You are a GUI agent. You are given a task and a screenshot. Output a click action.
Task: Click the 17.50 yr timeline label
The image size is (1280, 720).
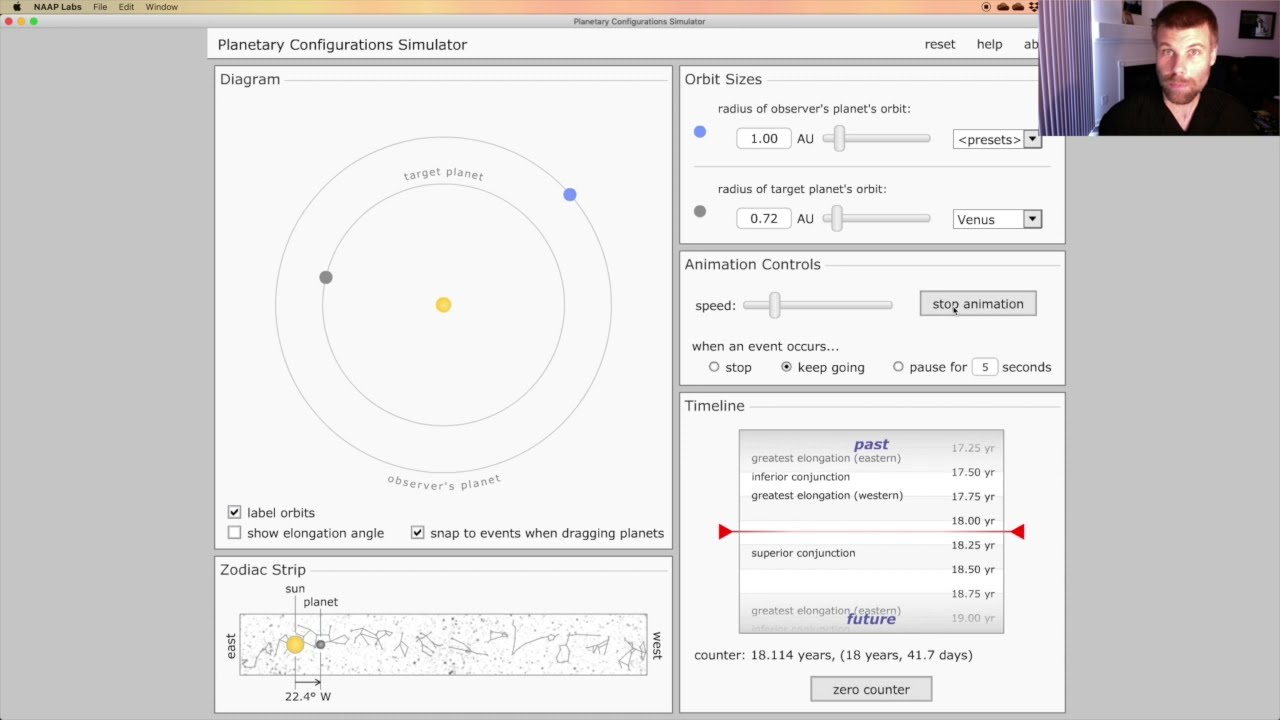pos(973,472)
